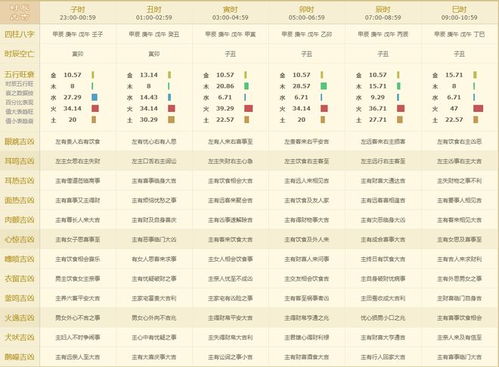Click the 四柱八字 cell in 子时 column

click(x=78, y=34)
